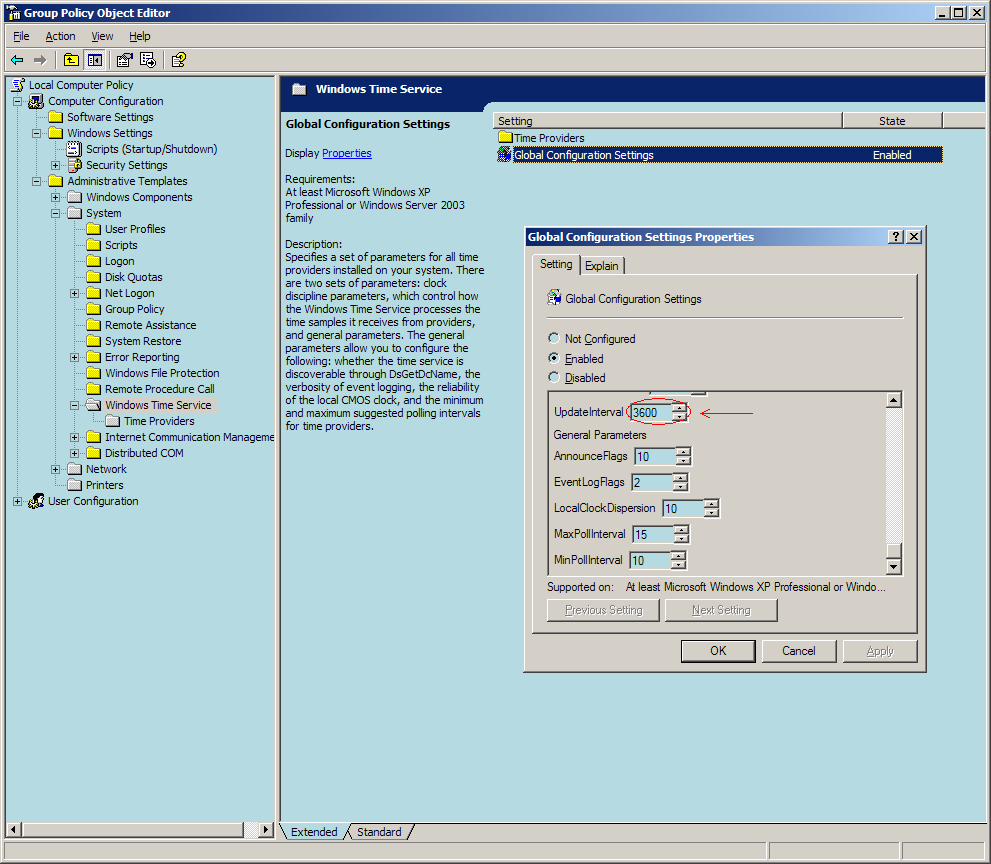The height and width of the screenshot is (864, 991).
Task: Click the Properties link
Action: (x=346, y=153)
